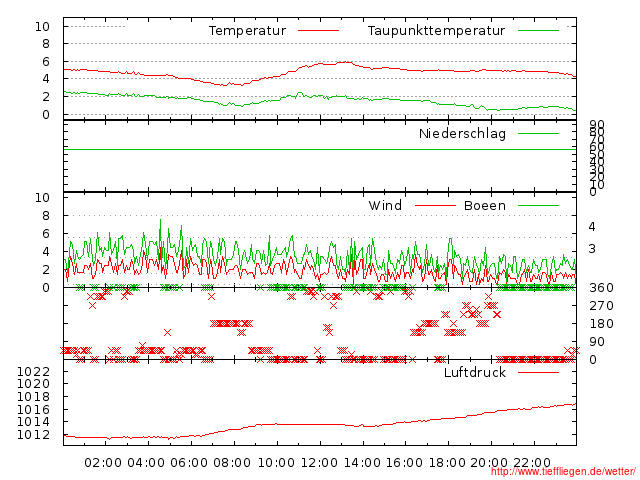Click the 04:00 time axis label

(146, 463)
